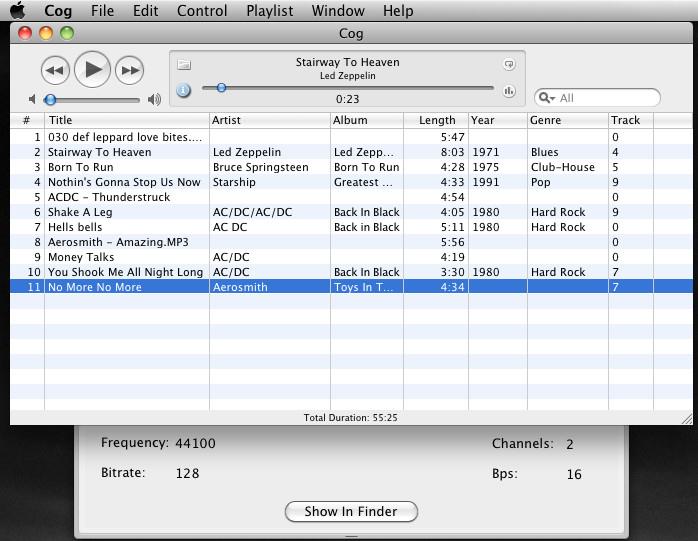Select the song Born To Run
Screen dimensions: 698x541
click(x=81, y=167)
